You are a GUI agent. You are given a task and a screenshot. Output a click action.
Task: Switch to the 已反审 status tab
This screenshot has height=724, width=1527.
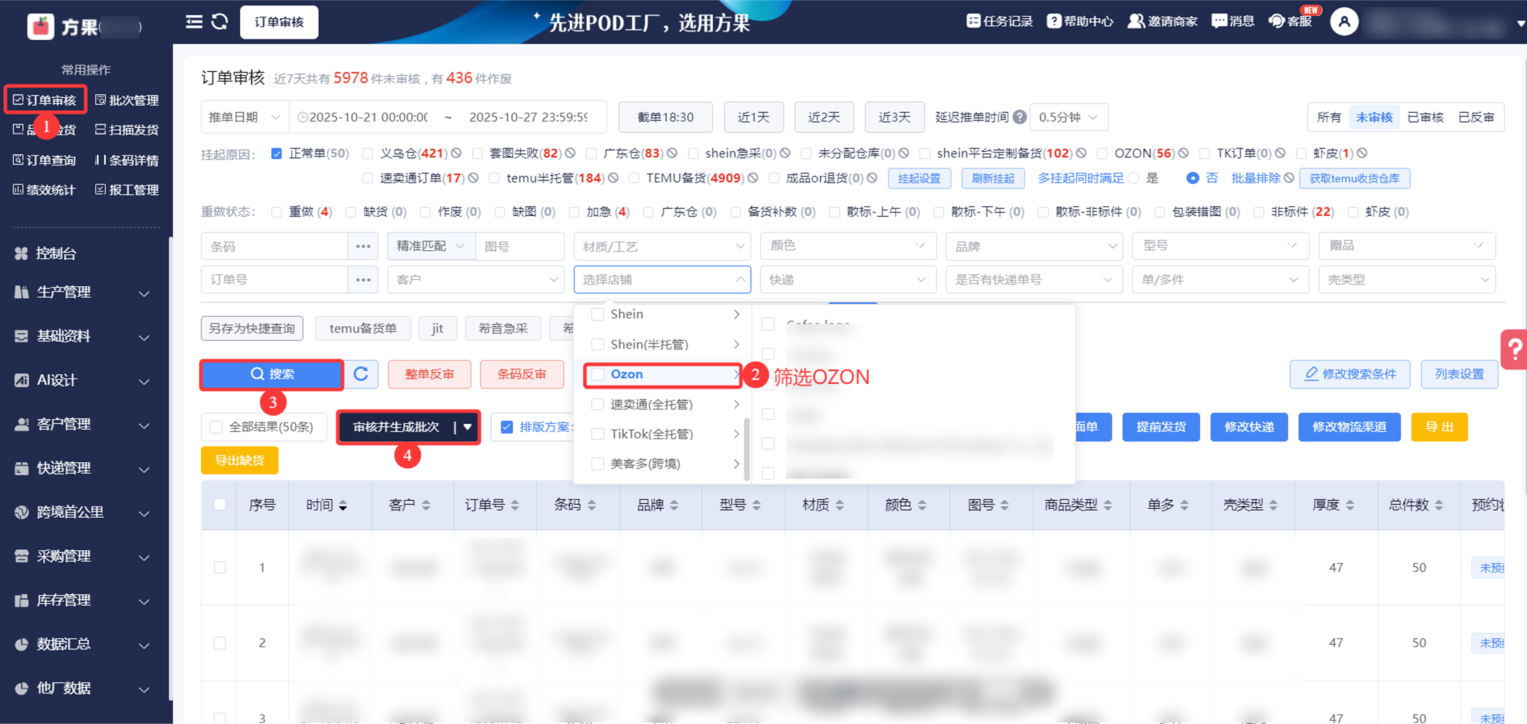point(1476,117)
